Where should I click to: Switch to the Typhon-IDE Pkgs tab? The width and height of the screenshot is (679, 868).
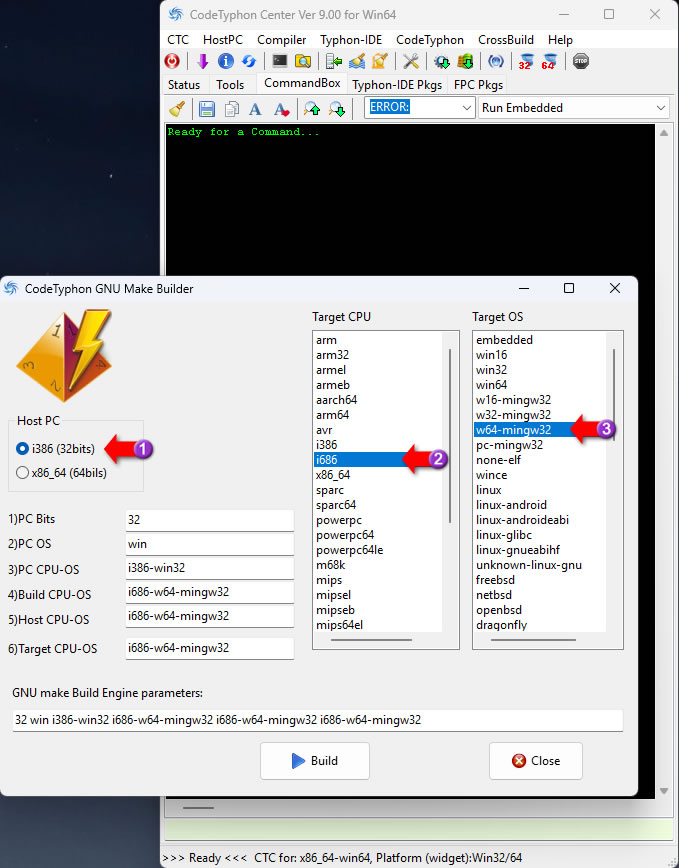point(397,85)
